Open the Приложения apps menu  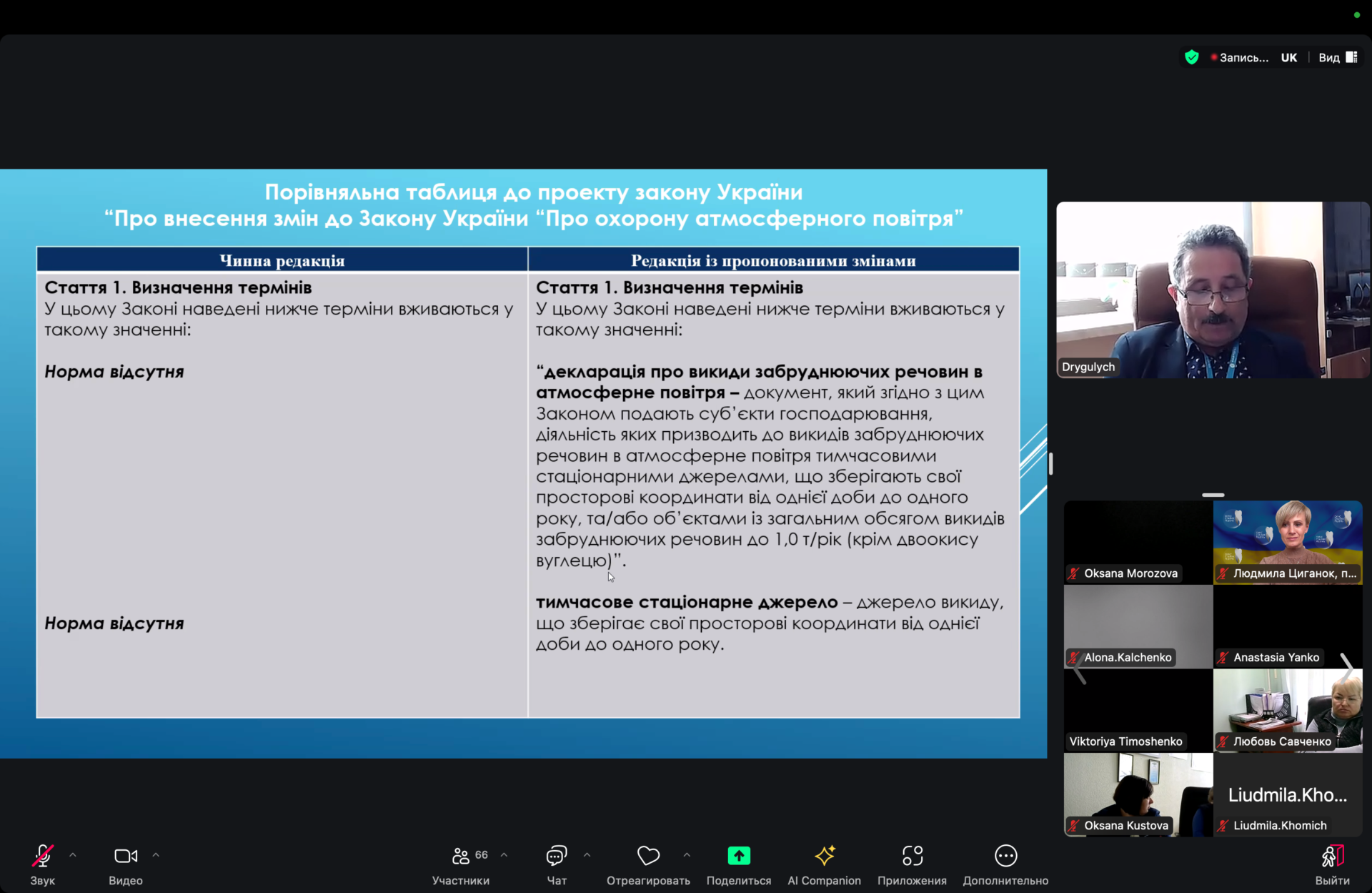[x=912, y=856]
